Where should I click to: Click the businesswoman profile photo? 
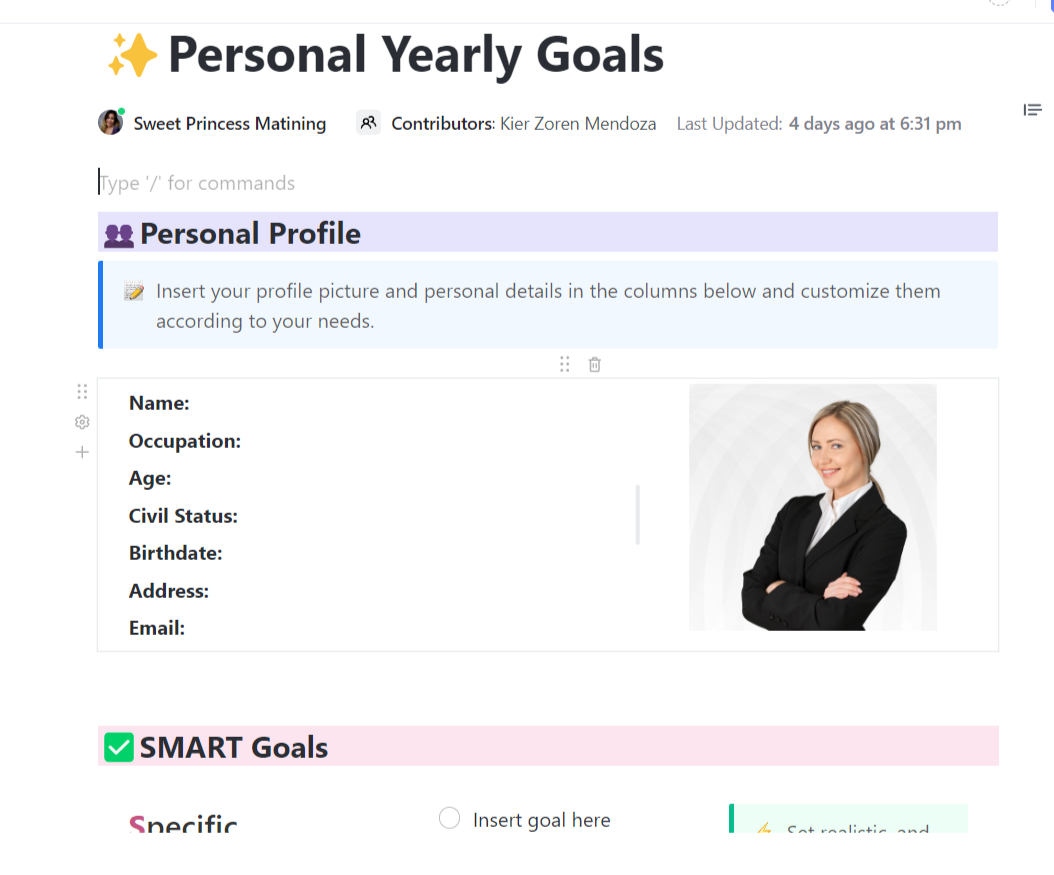[x=813, y=507]
